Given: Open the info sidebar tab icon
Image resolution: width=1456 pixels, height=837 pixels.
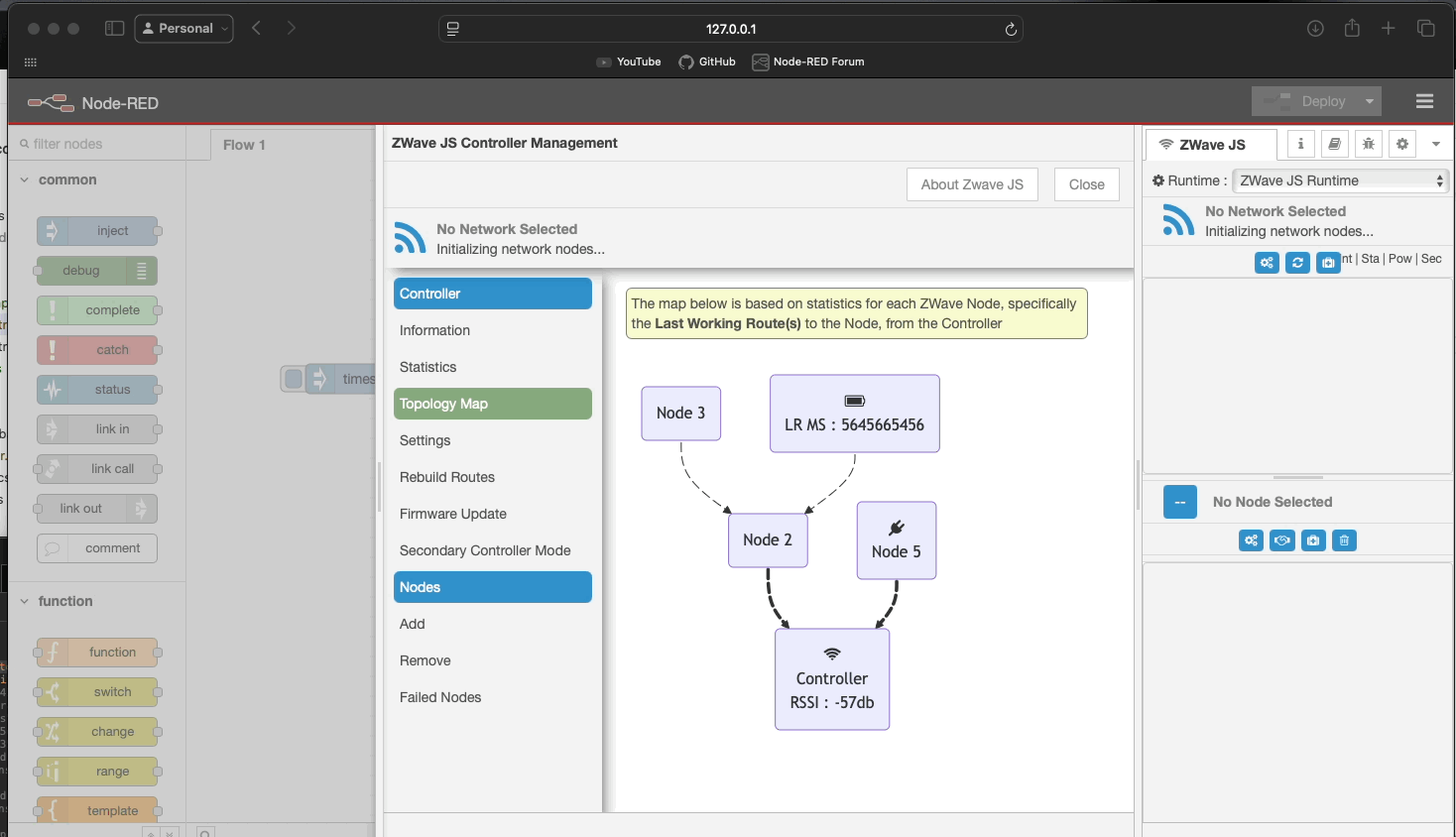Looking at the screenshot, I should click(x=1300, y=144).
